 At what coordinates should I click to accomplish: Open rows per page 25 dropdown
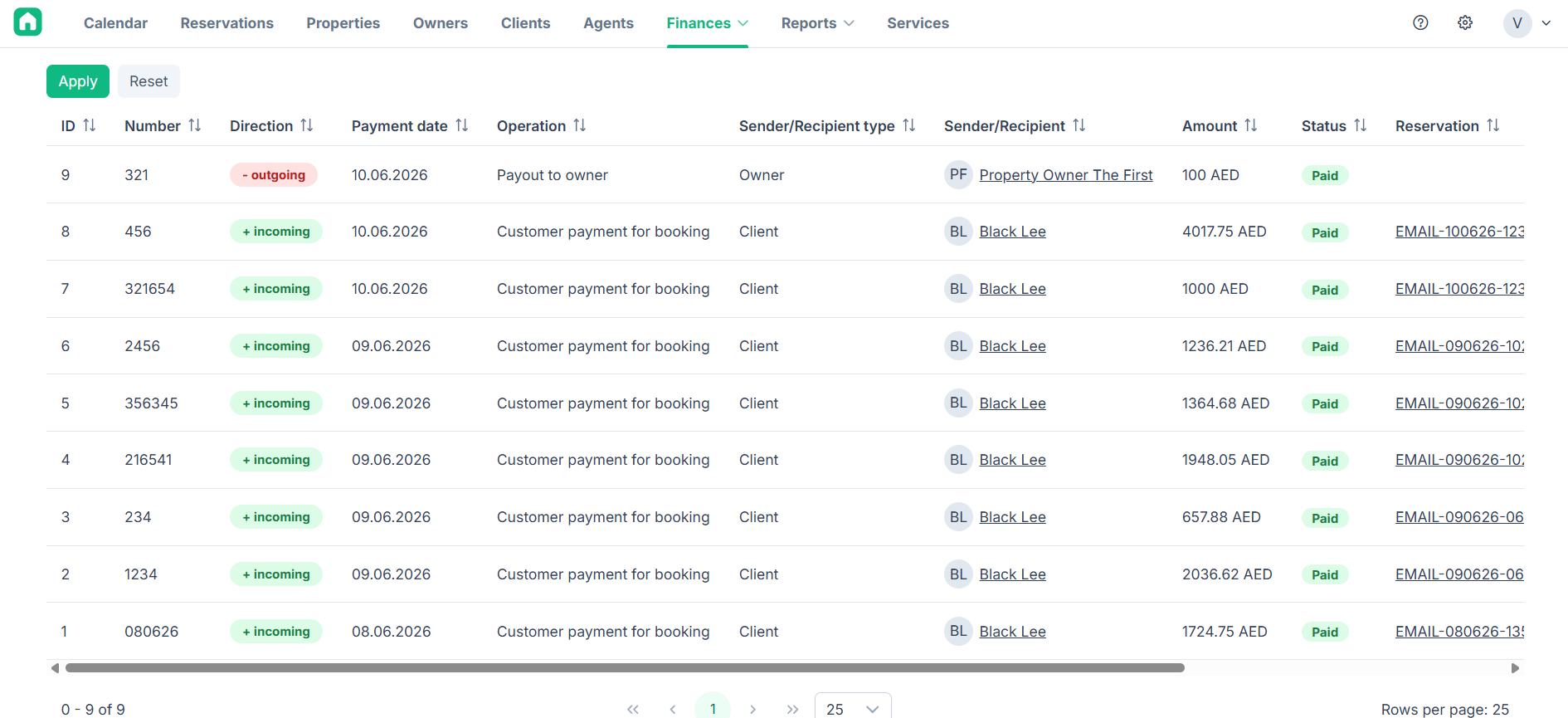point(853,708)
